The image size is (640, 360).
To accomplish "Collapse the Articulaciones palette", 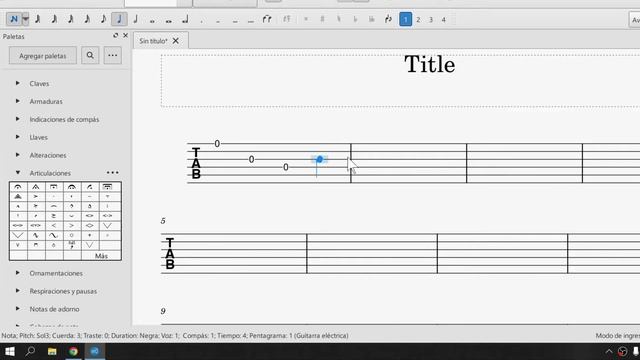I will tap(18, 173).
